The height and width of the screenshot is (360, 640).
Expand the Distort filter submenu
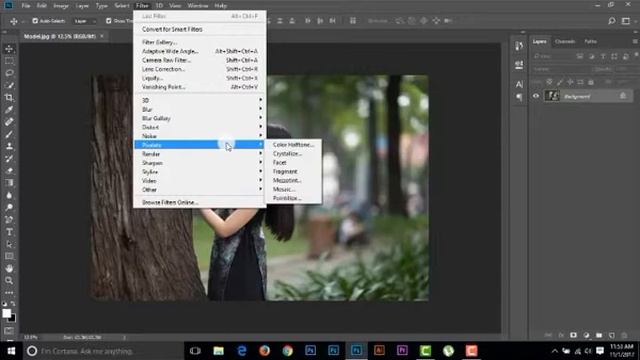(x=200, y=127)
